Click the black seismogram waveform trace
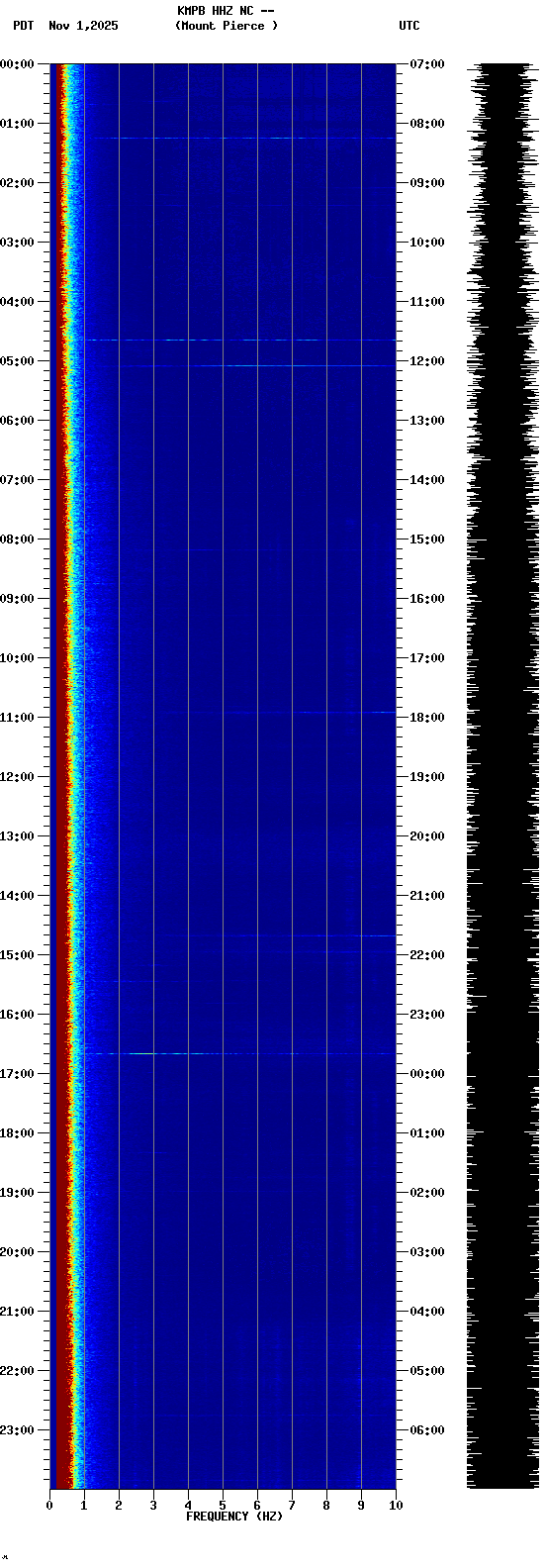546x1568 pixels. click(503, 776)
